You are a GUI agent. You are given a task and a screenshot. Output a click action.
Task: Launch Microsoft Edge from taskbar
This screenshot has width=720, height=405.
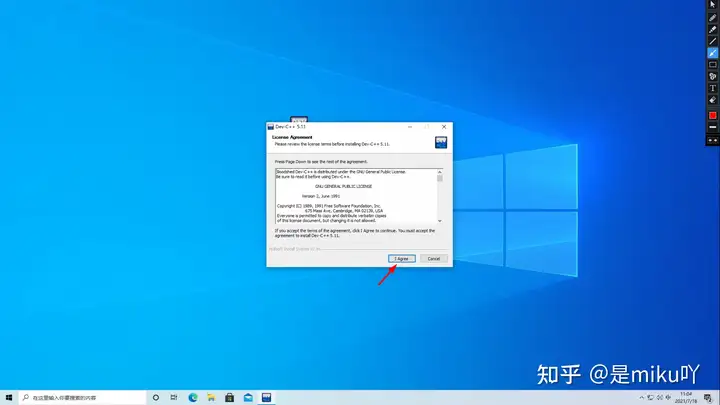pyautogui.click(x=193, y=397)
